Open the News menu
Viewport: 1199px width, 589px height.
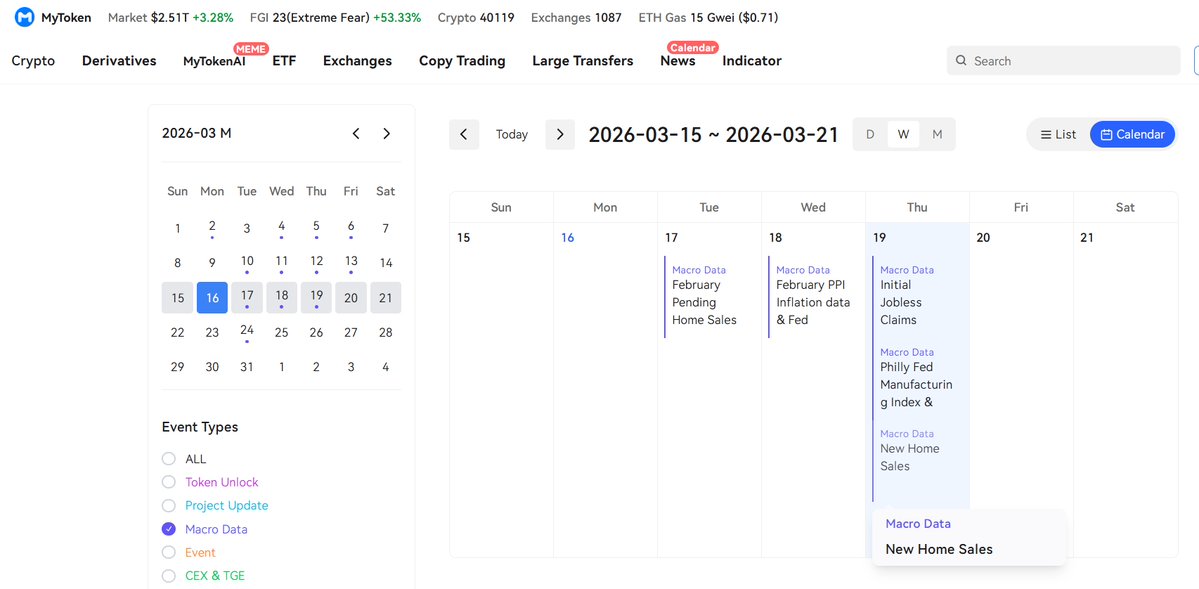pos(677,60)
